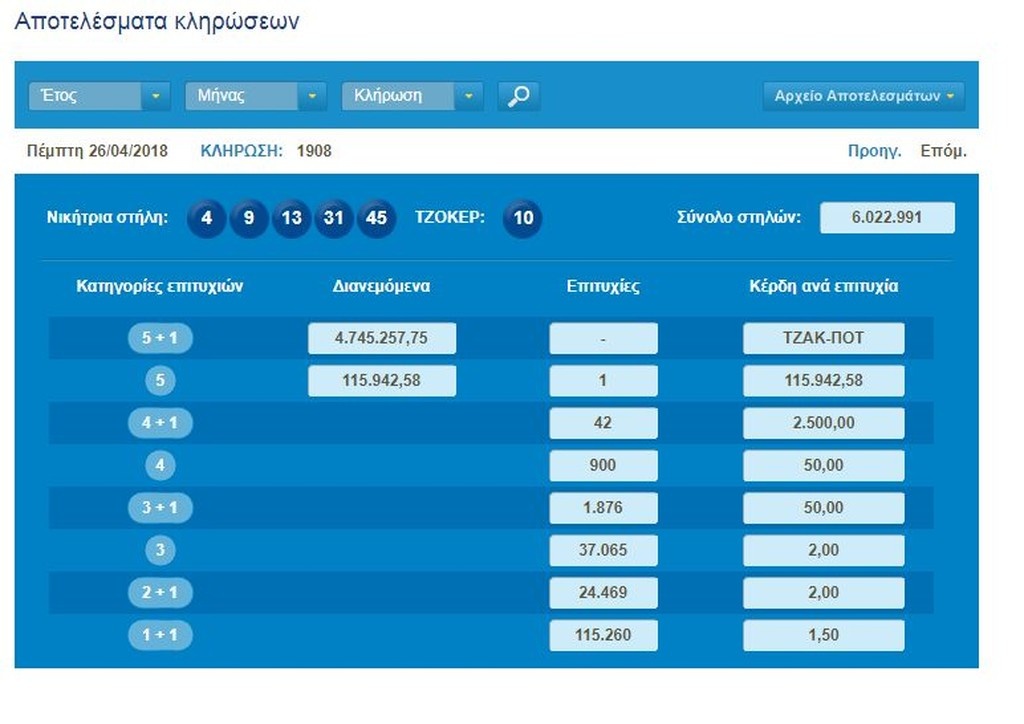The width and height of the screenshot is (1024, 724).
Task: Select winning number ball 4
Action: (206, 218)
